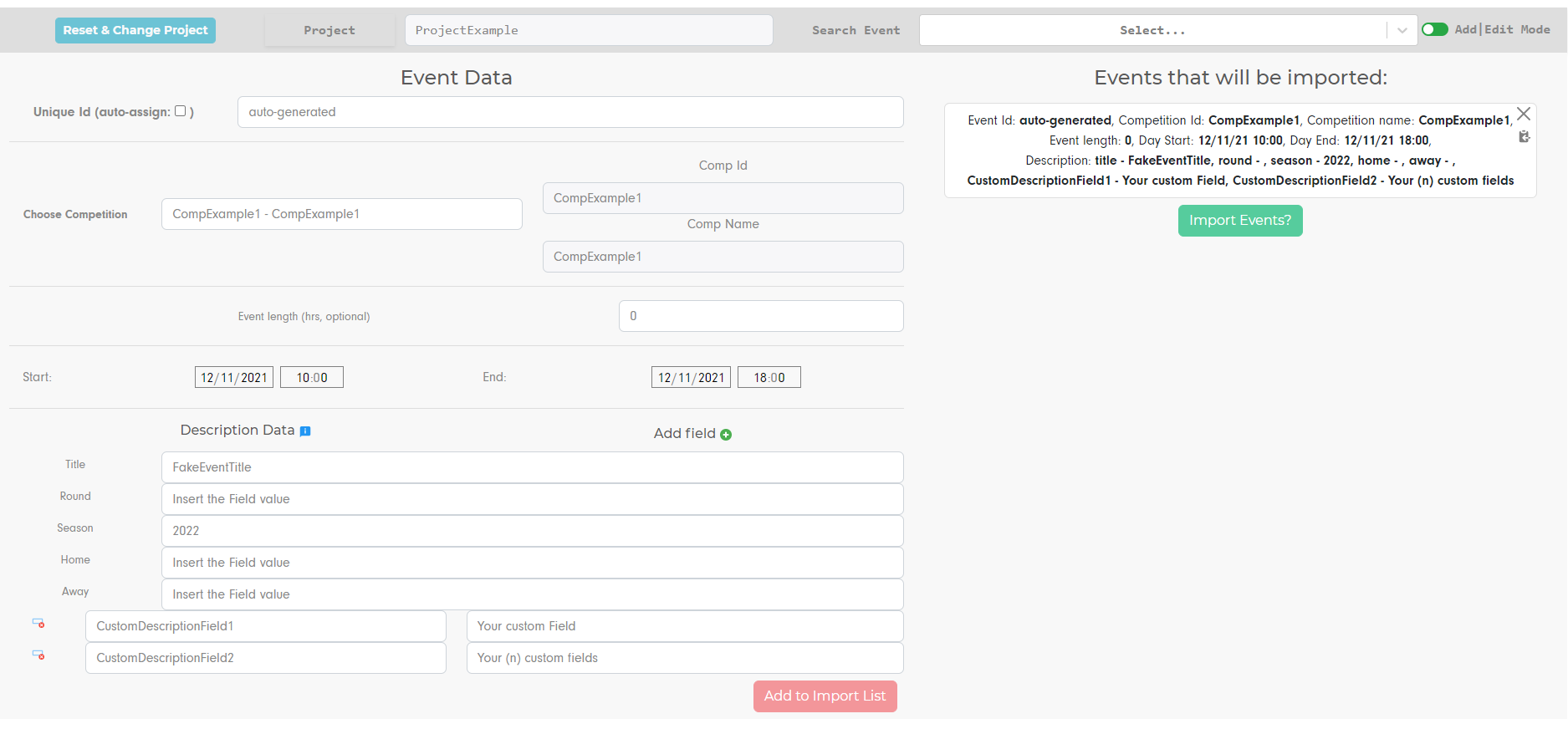Screen dimensions: 1568x729
Task: Click the Description Data info icon
Action: (305, 431)
